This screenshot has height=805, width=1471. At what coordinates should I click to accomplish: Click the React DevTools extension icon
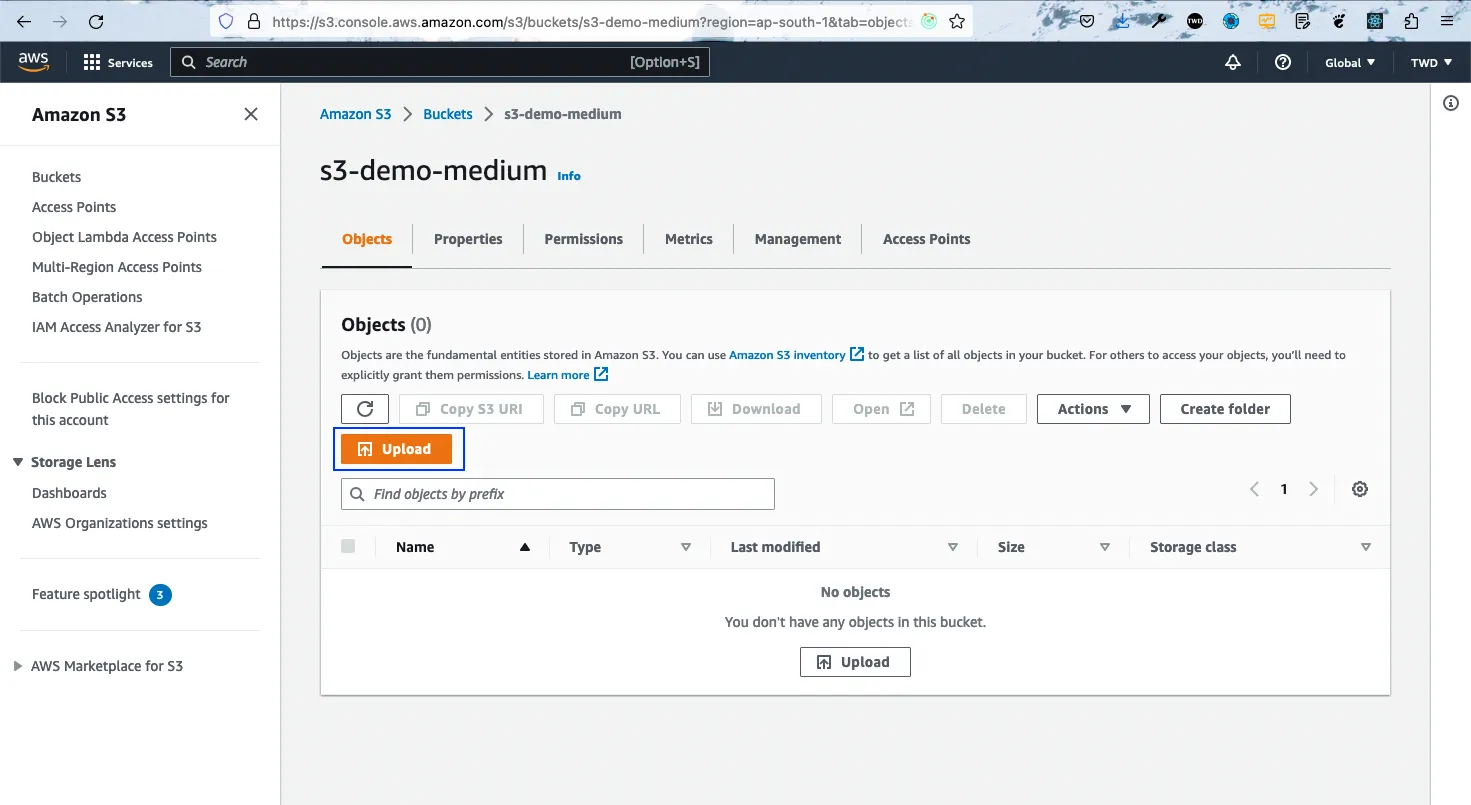(x=1375, y=21)
